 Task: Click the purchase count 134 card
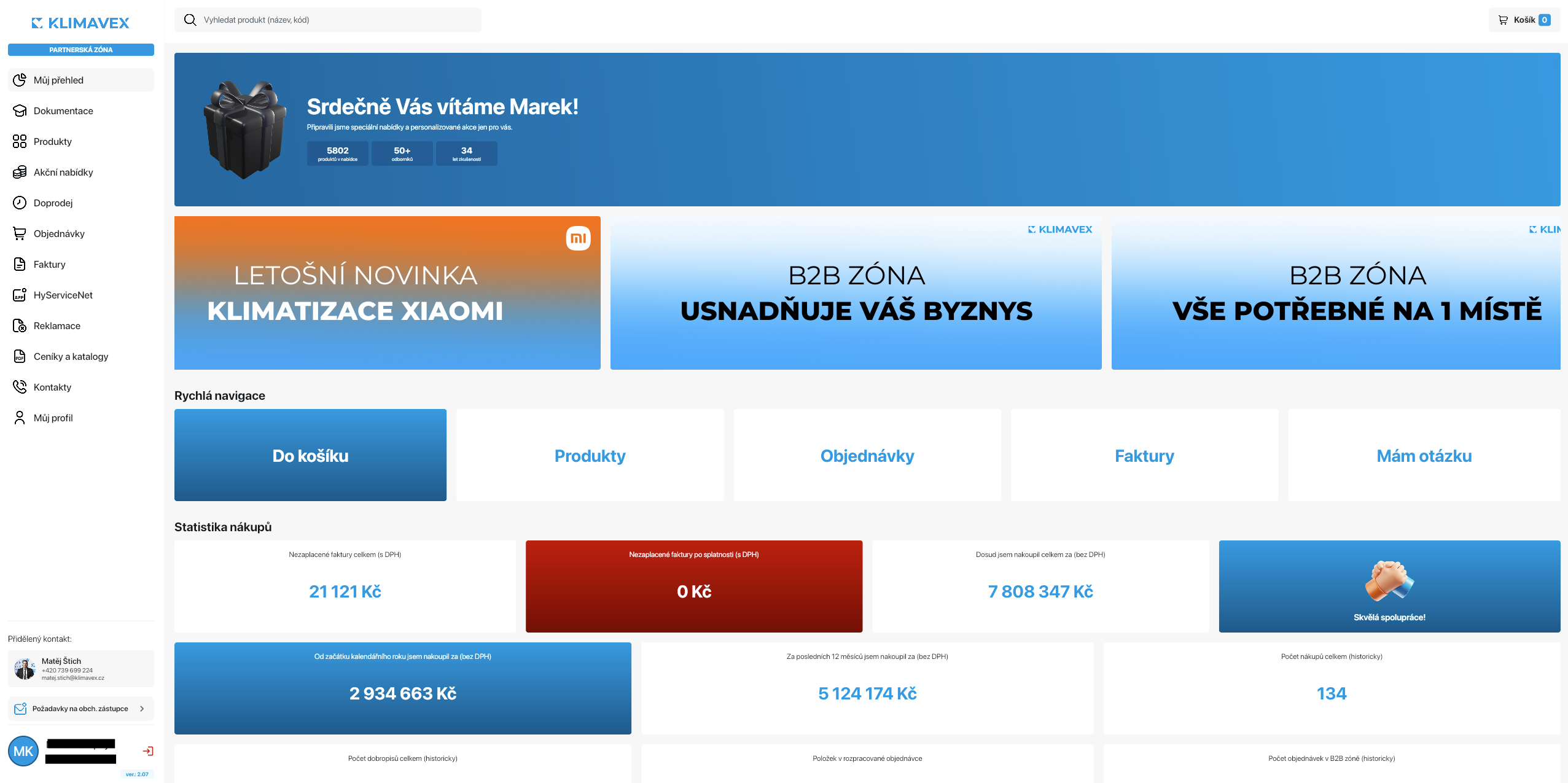tap(1332, 688)
